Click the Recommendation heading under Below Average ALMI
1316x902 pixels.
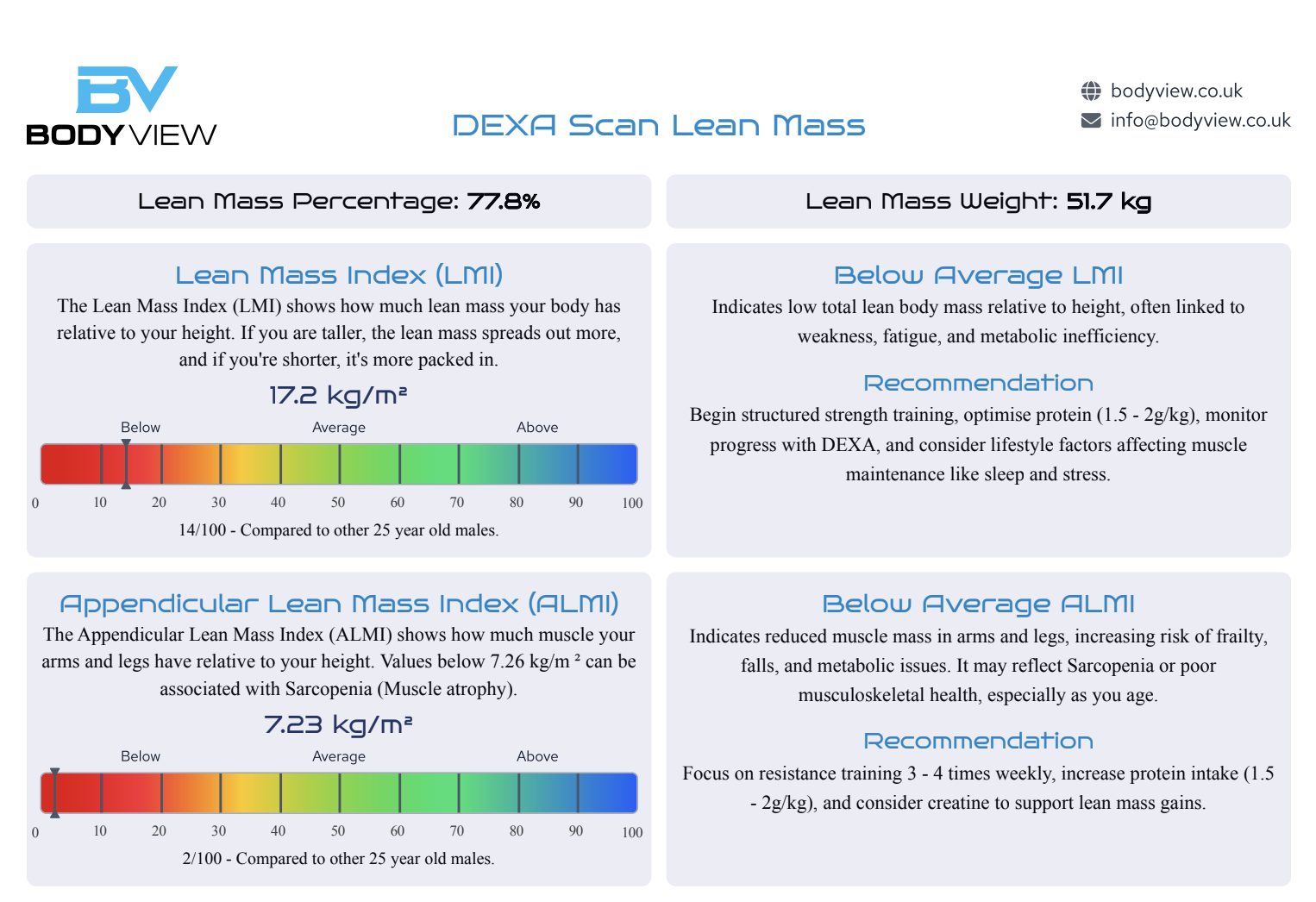[x=979, y=741]
